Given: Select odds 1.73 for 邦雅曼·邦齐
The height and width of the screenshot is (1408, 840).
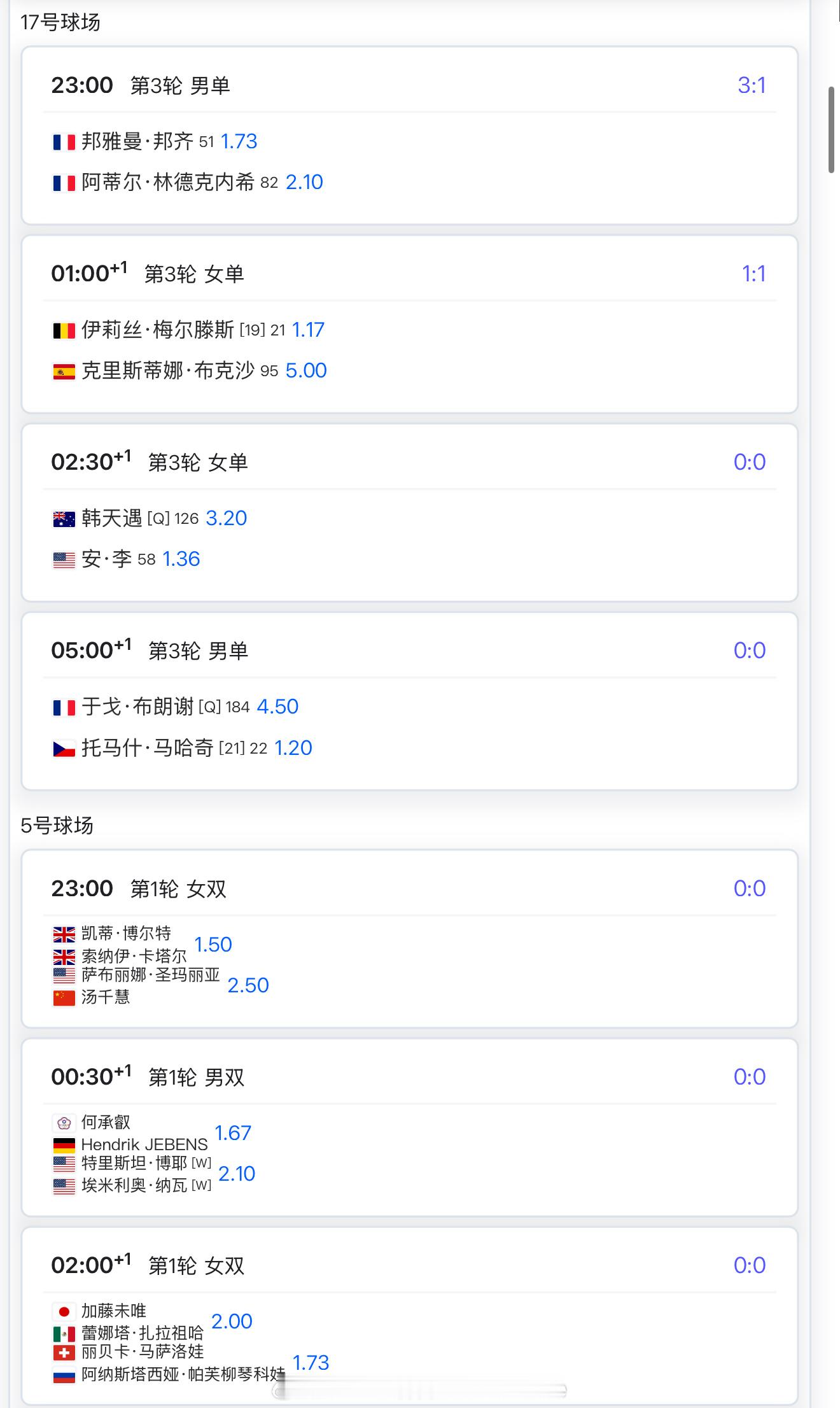Looking at the screenshot, I should point(239,141).
